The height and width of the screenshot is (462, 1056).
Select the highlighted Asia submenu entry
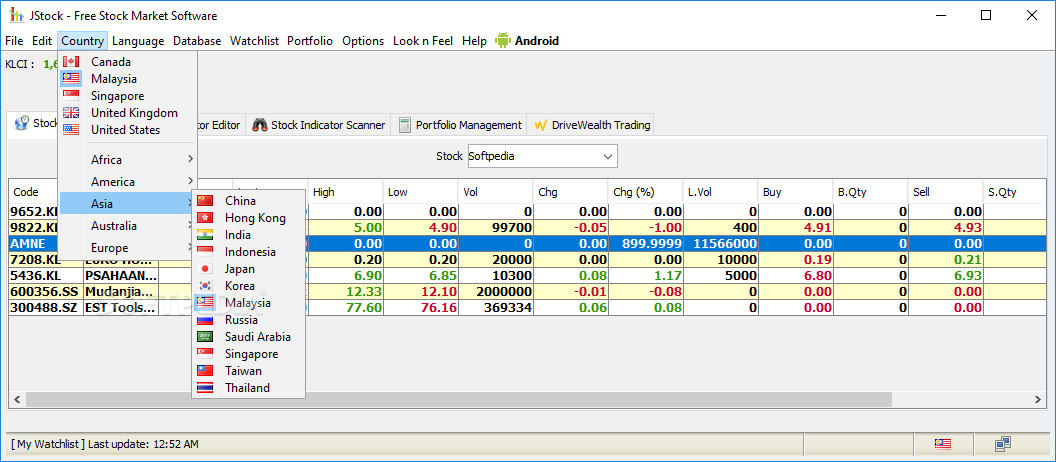click(127, 203)
